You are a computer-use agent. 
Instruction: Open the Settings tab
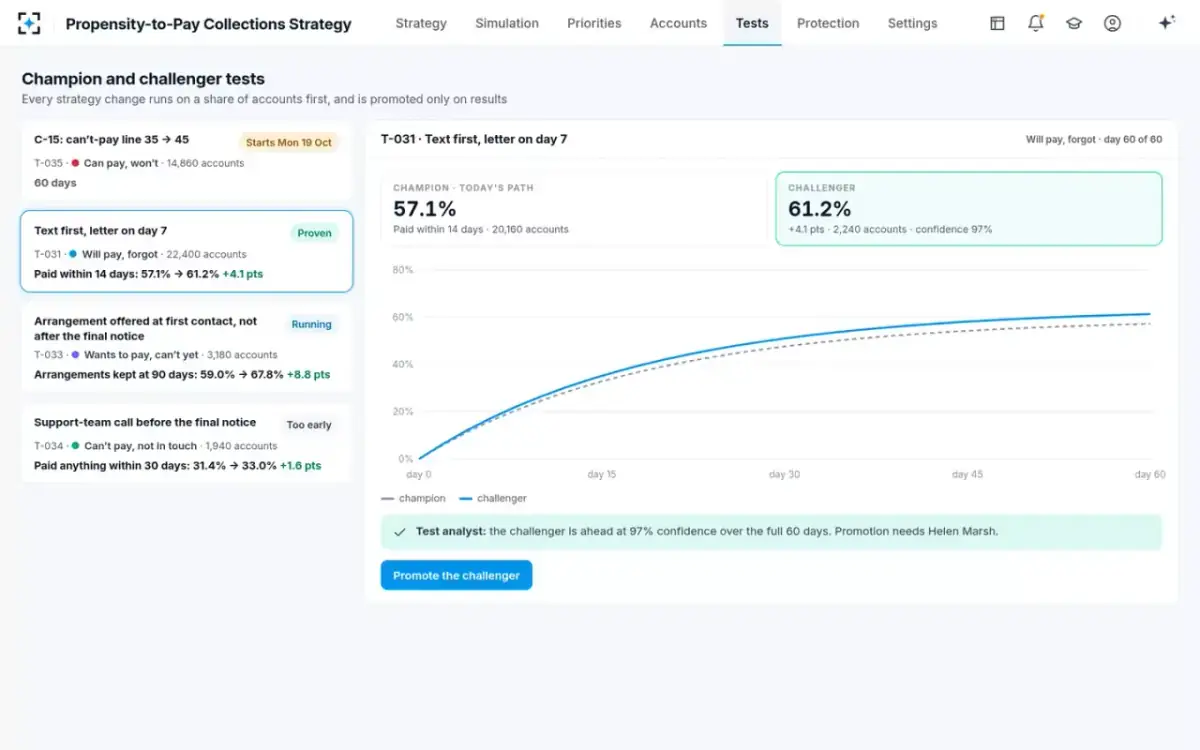(x=912, y=23)
